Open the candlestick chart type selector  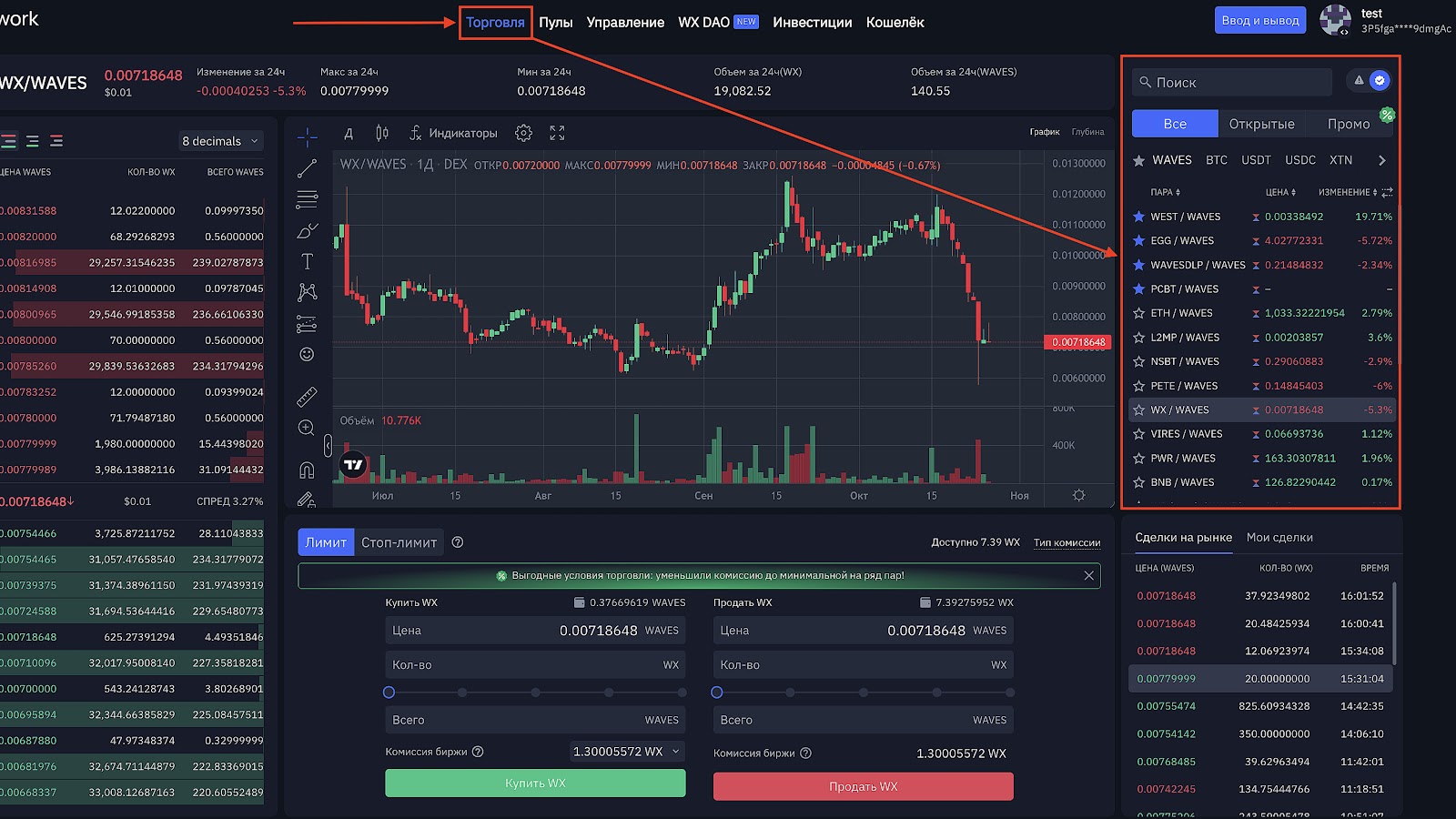[382, 133]
